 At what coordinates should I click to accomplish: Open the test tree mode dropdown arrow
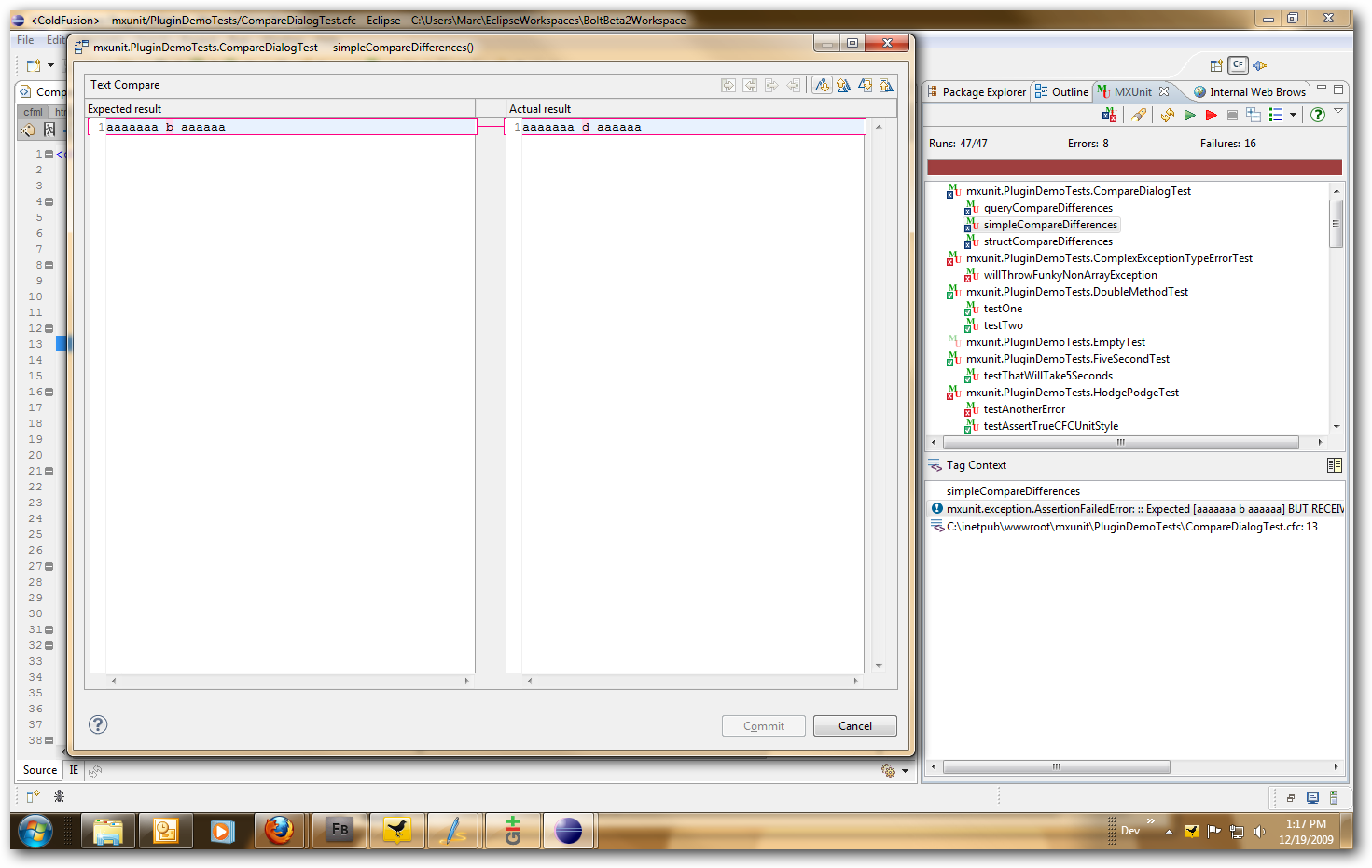click(x=1293, y=115)
